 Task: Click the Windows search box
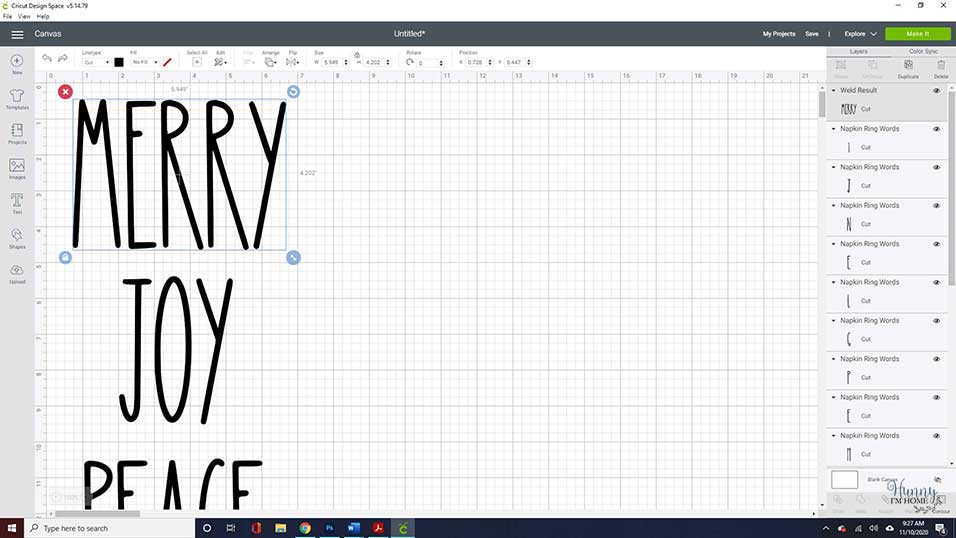pos(109,528)
